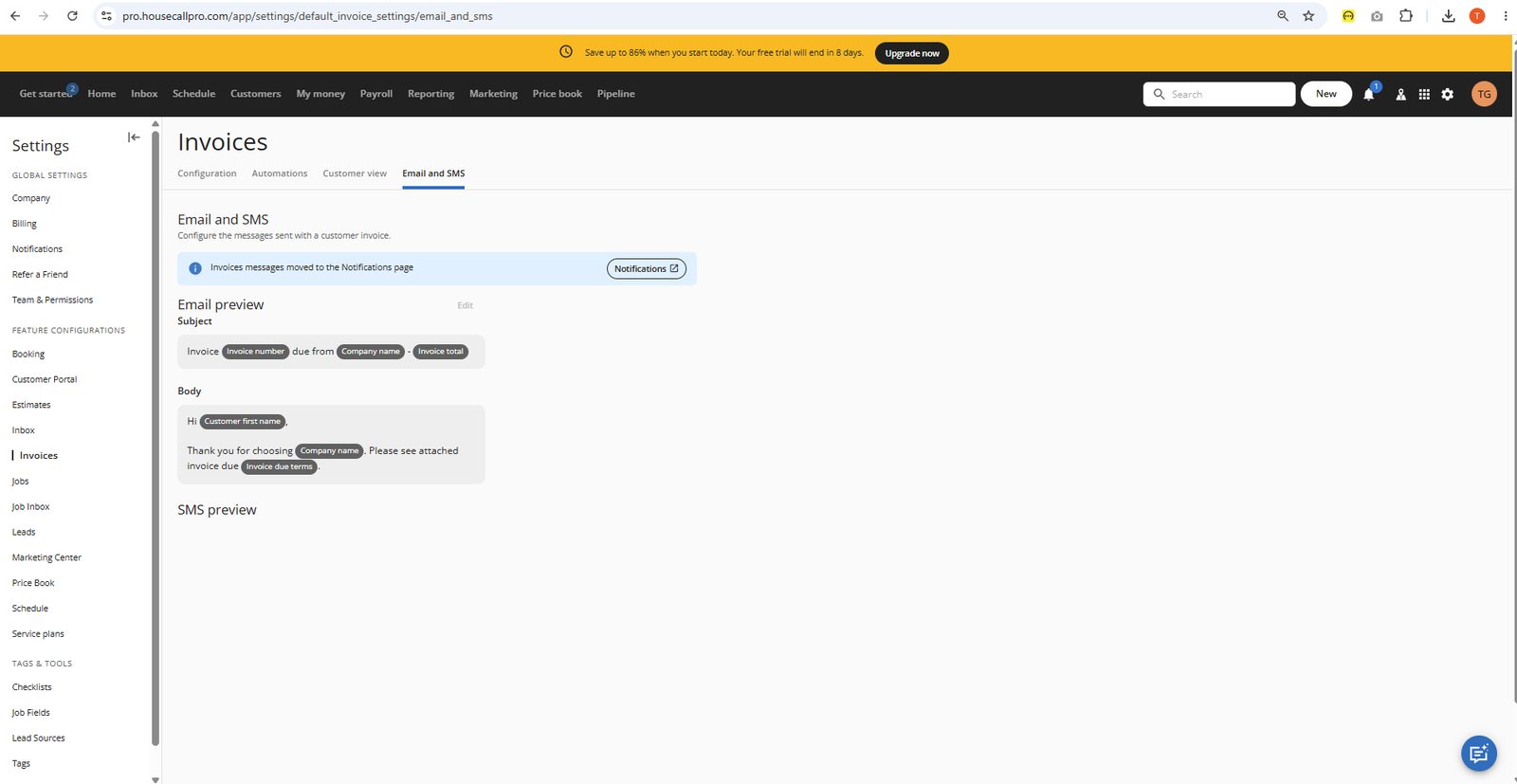Open the Customer view tab
Screen dimensions: 1517x784
pos(355,173)
